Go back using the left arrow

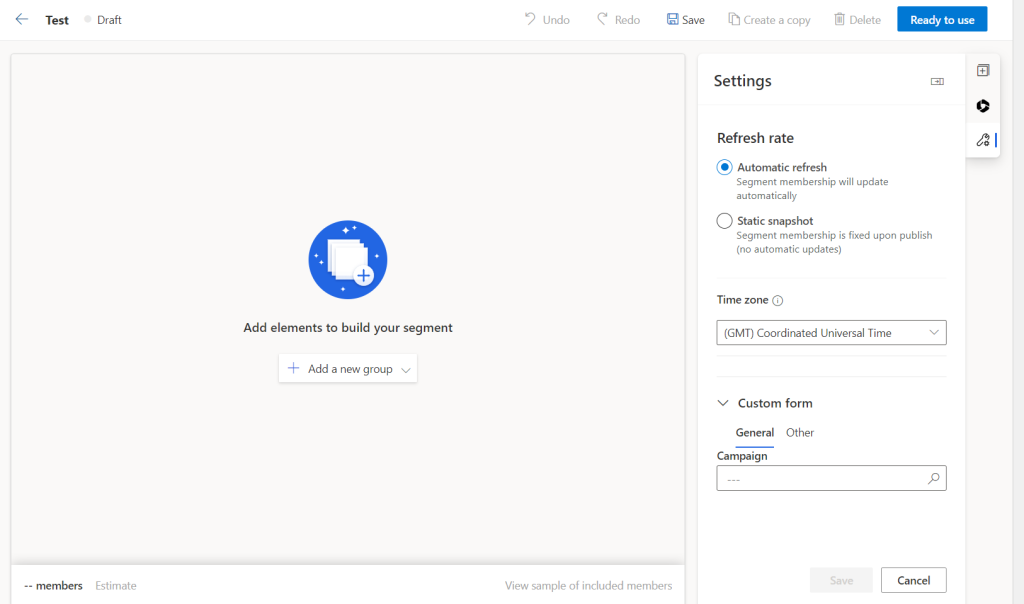(x=22, y=20)
